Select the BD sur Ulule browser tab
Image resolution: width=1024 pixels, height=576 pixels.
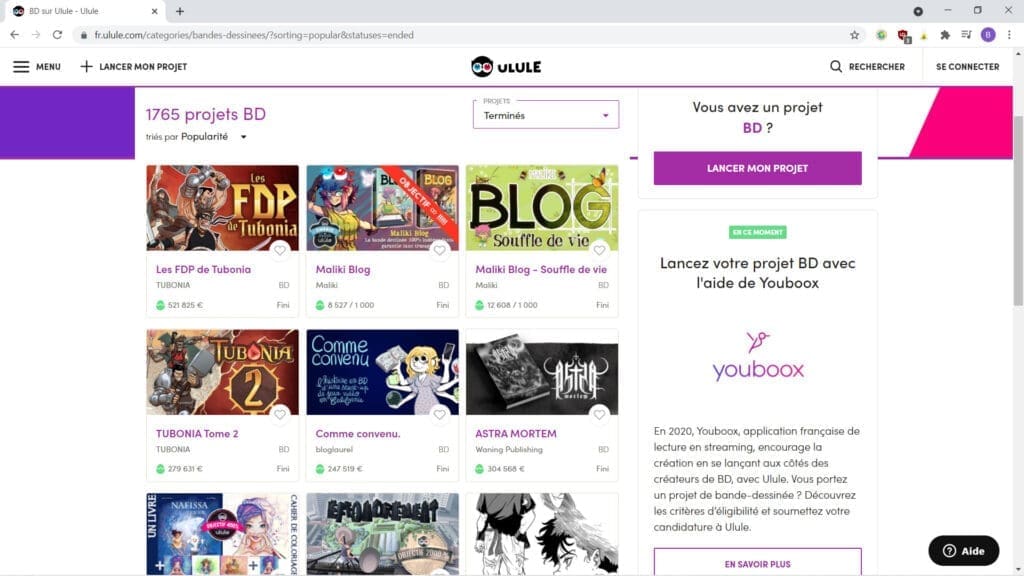[80, 11]
